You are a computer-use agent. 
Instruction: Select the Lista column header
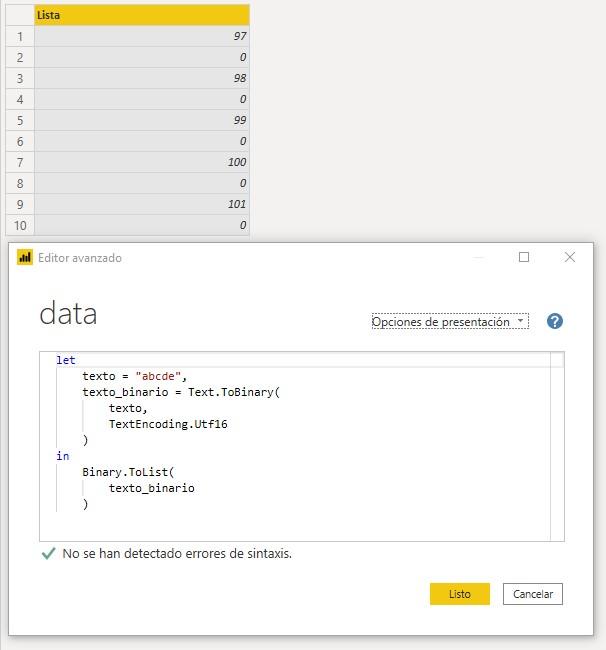(x=142, y=15)
